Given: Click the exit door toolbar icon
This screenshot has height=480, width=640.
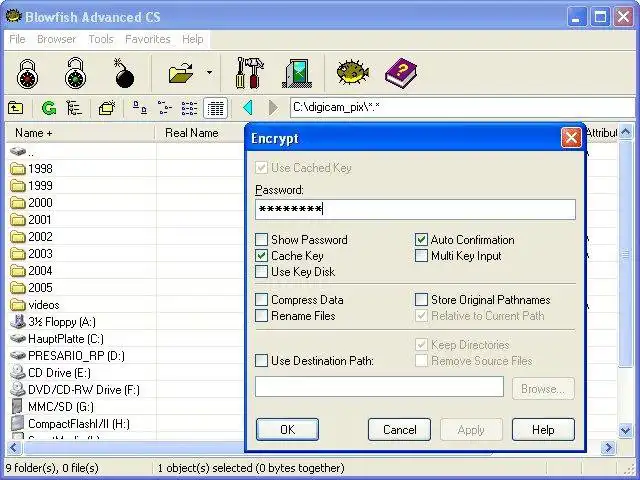Looking at the screenshot, I should (x=298, y=74).
